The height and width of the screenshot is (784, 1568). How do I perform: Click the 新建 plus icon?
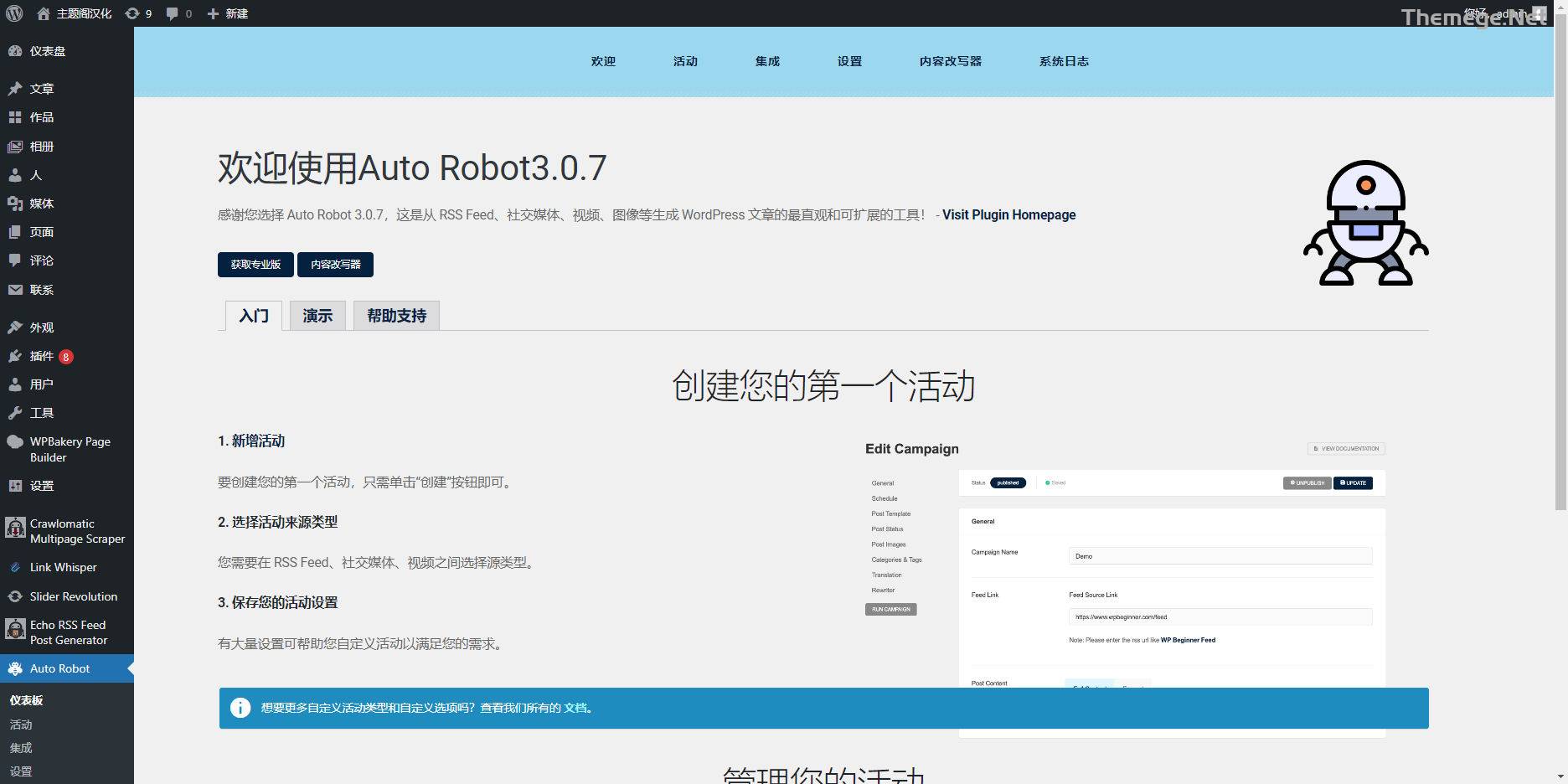[213, 13]
